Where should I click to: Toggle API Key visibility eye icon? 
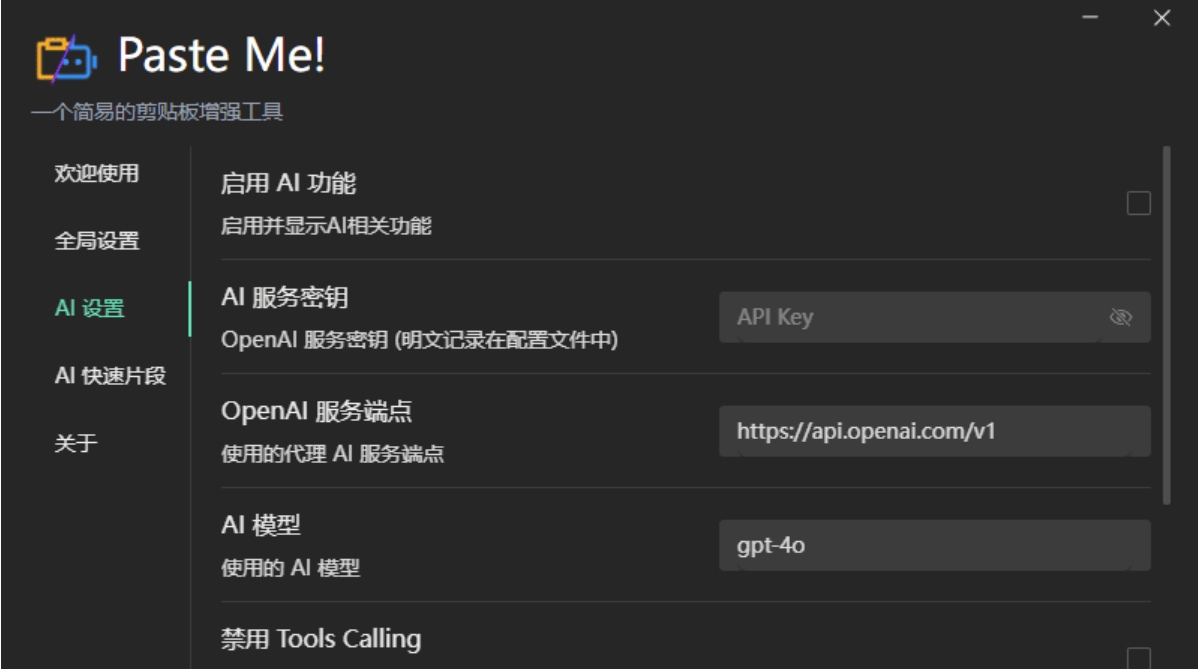1120,318
